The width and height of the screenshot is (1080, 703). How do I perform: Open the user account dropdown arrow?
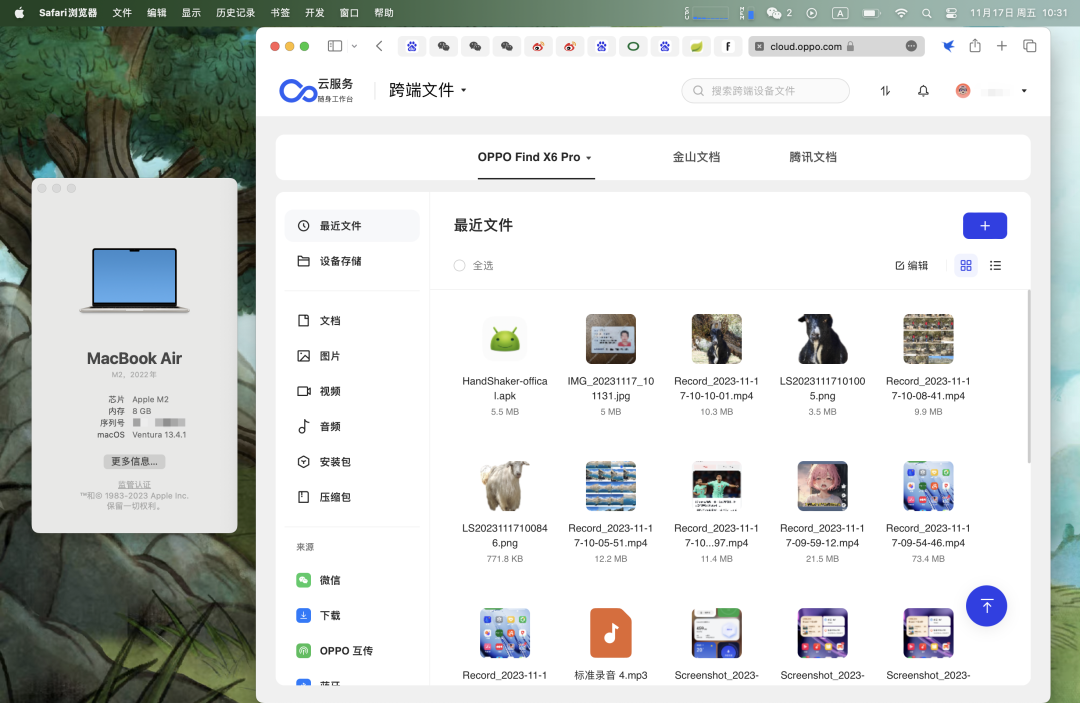coord(1024,91)
